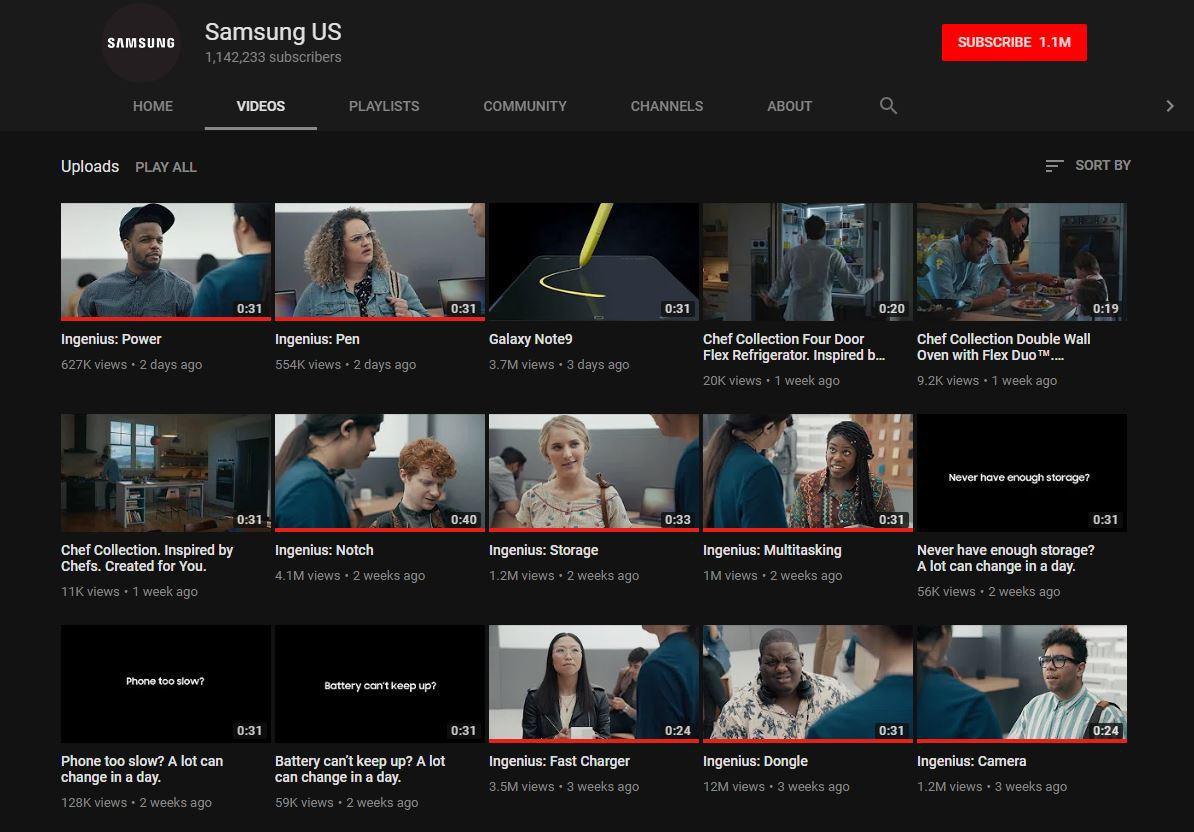Image resolution: width=1194 pixels, height=832 pixels.
Task: Click '3.7M views • 3 days ago' text
Action: pos(559,365)
